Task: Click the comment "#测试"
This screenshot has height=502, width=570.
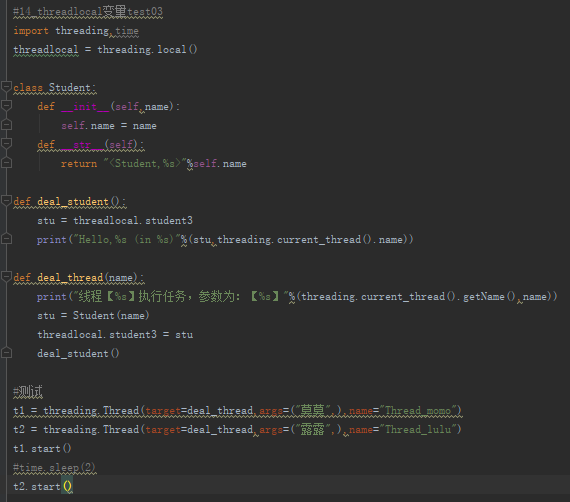Action: (28, 391)
